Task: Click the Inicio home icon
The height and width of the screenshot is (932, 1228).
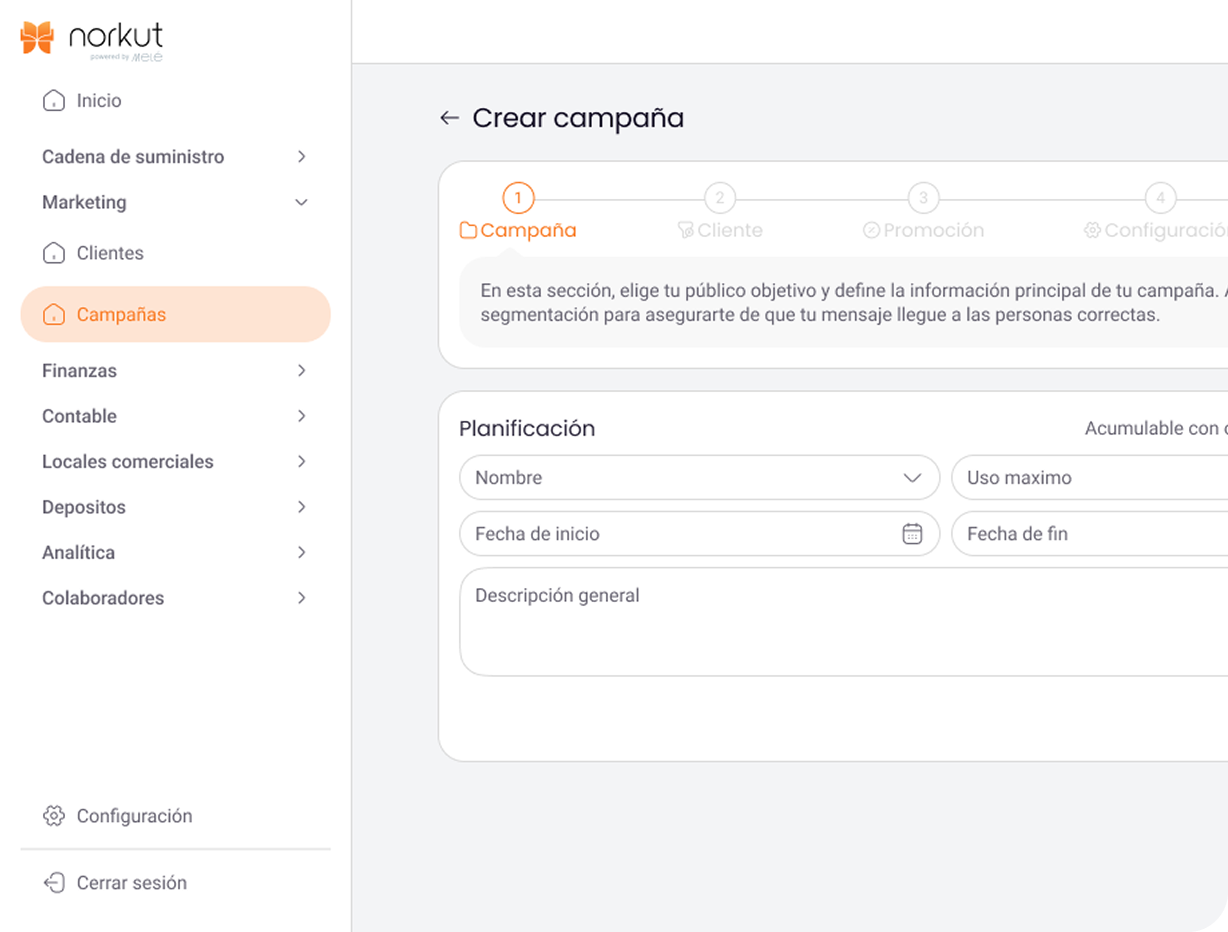Action: click(x=54, y=101)
